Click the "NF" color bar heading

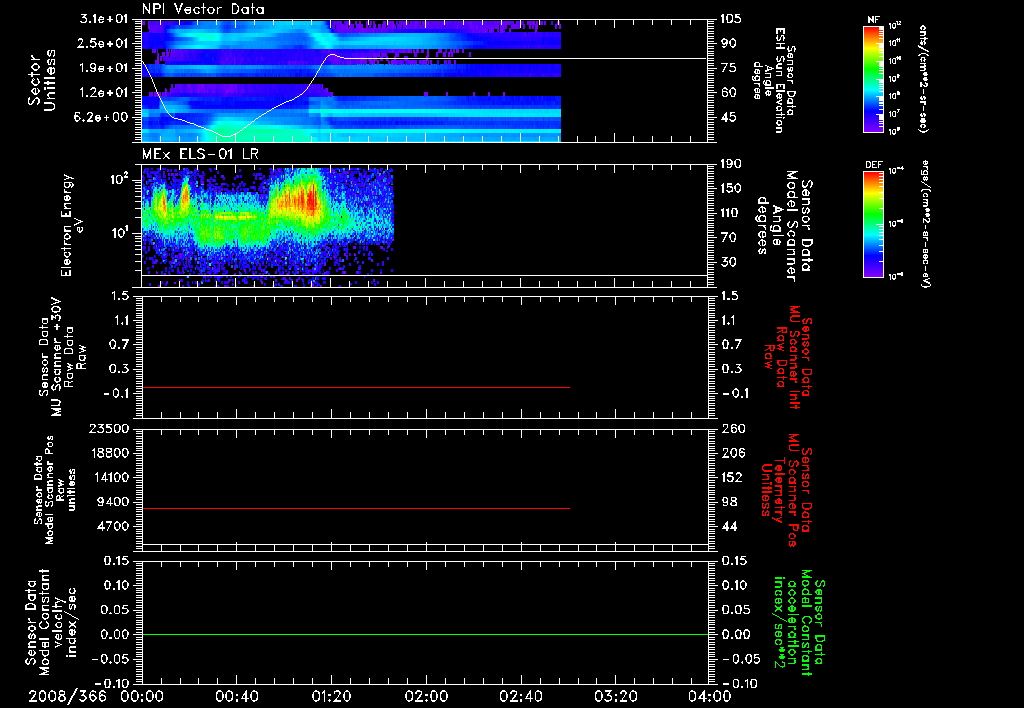(873, 20)
